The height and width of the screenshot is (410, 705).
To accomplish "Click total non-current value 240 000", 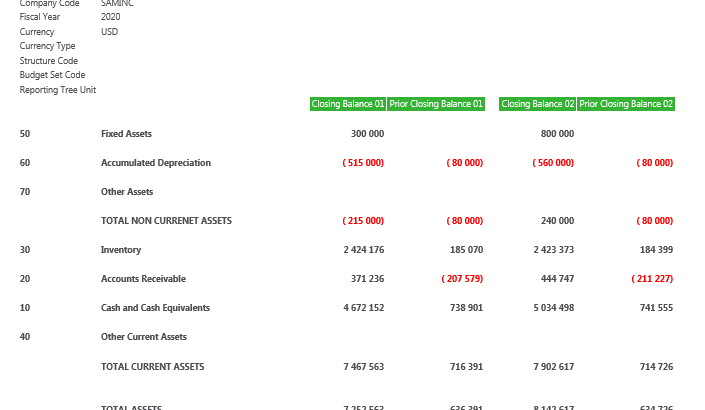I will [x=558, y=221].
